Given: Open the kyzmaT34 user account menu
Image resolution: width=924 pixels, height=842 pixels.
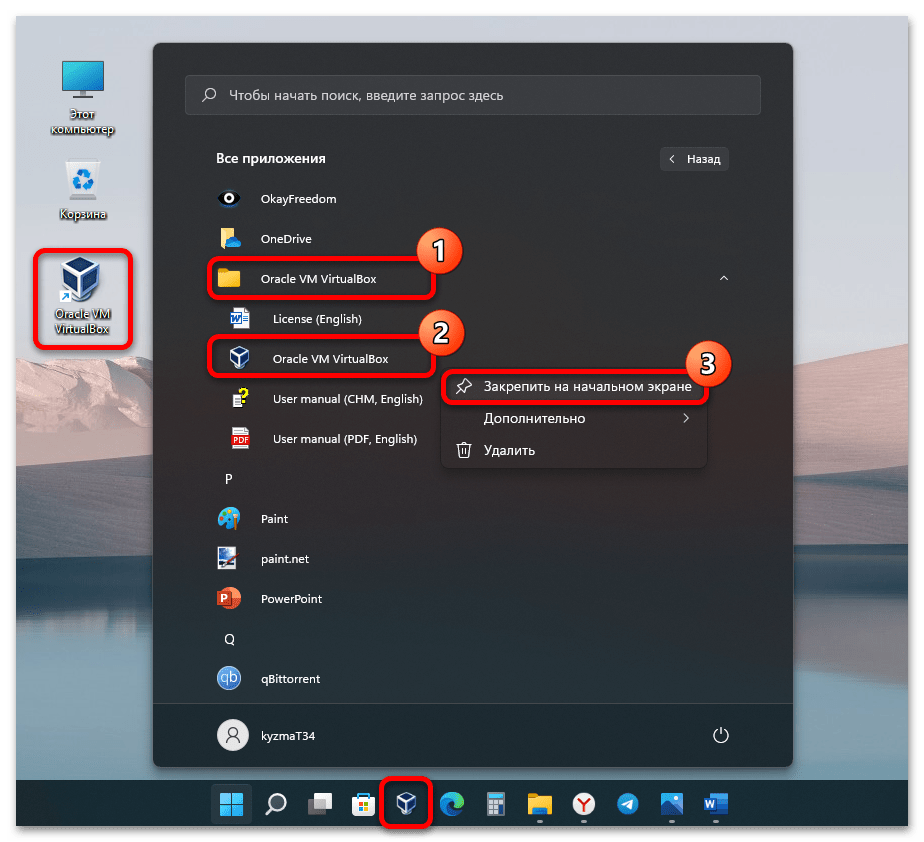Looking at the screenshot, I should [266, 735].
